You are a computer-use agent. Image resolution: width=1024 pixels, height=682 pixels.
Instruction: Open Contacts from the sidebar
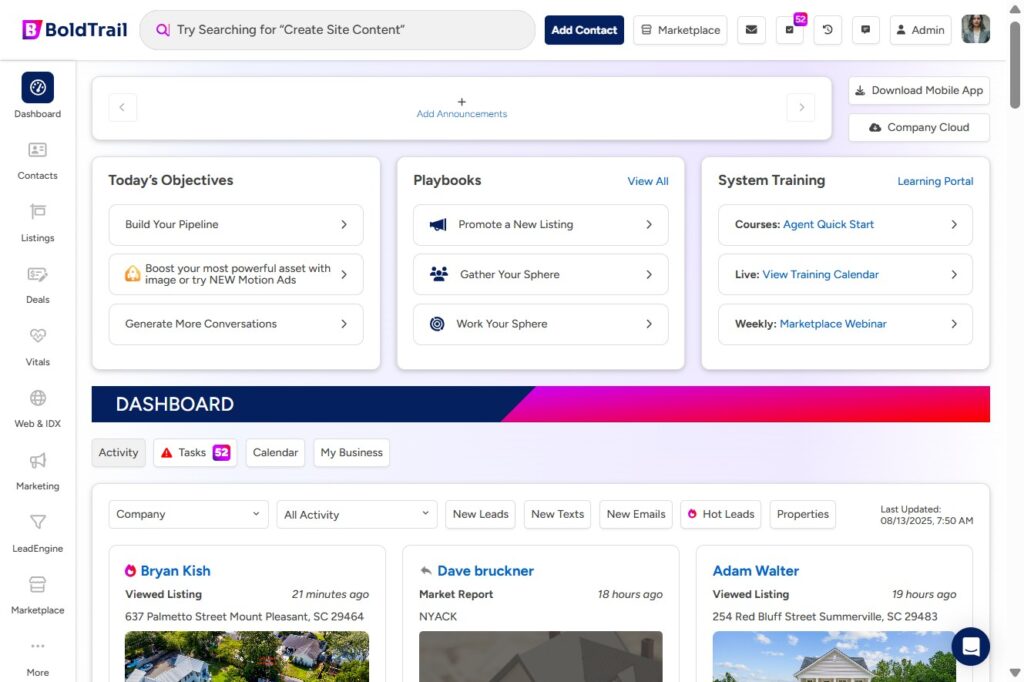[x=37, y=151]
